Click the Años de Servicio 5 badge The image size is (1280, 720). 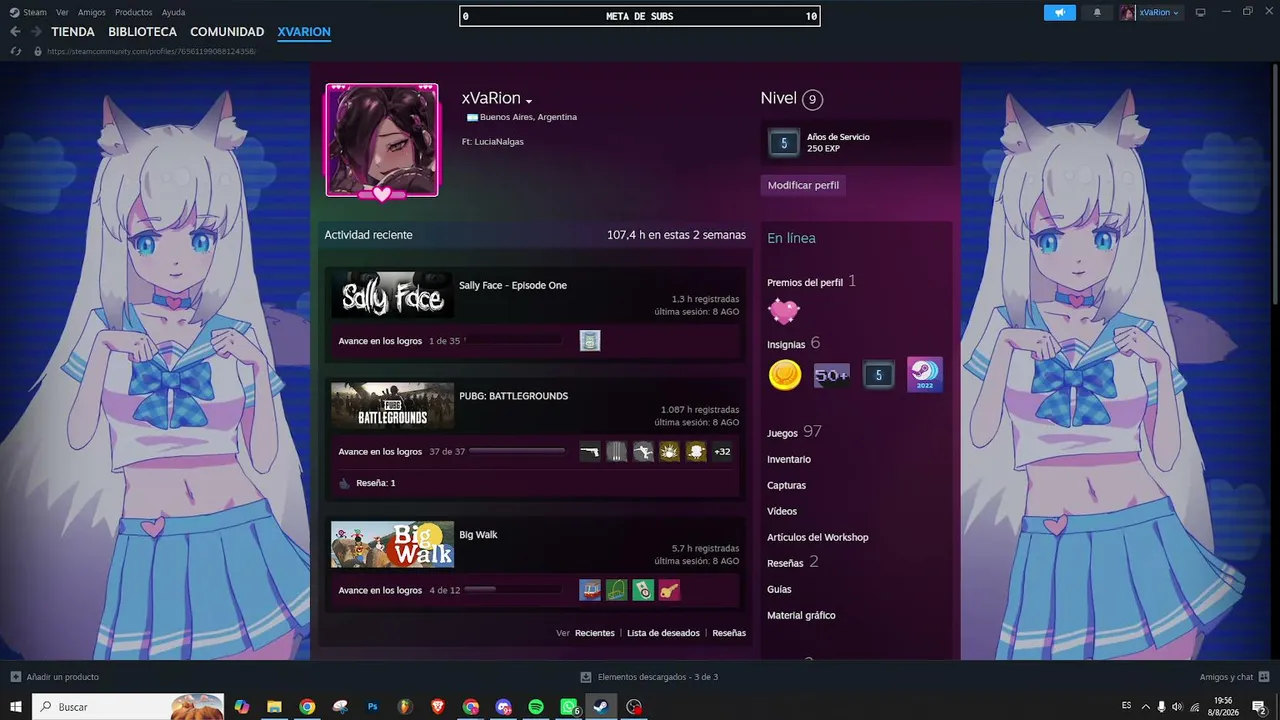tap(784, 143)
